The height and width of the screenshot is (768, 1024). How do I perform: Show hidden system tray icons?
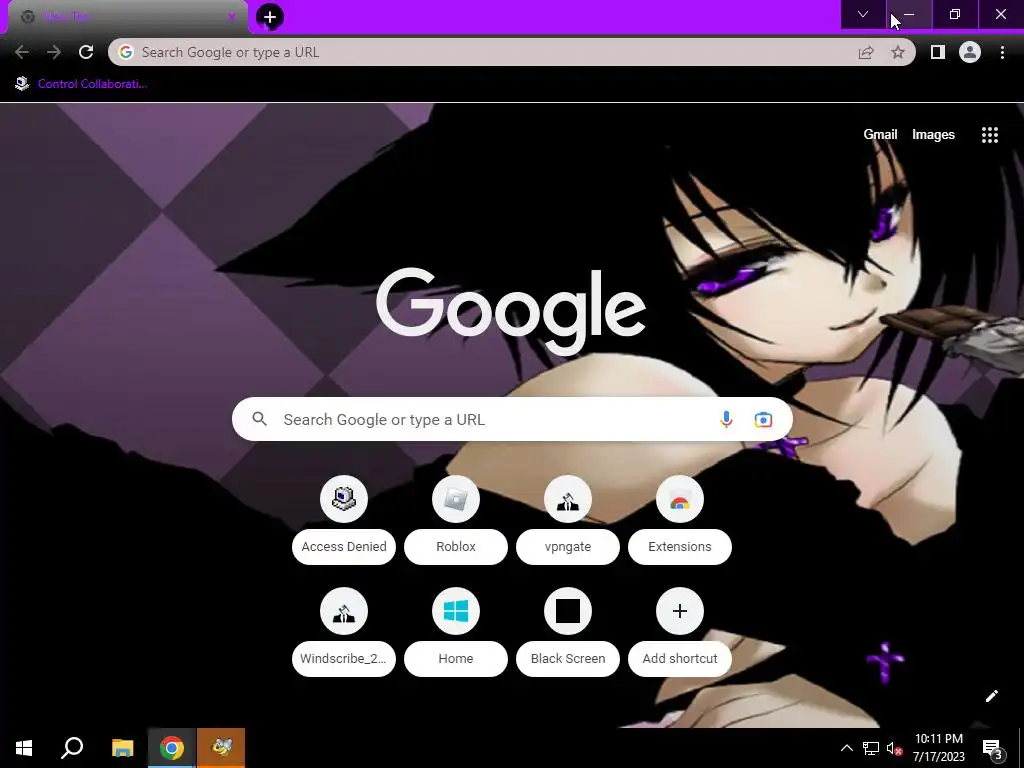click(846, 748)
